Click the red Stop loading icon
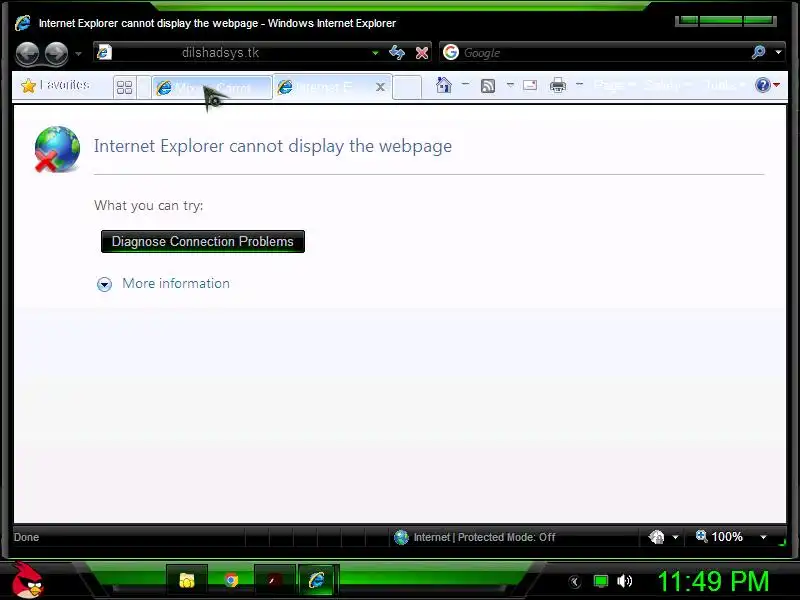 pyautogui.click(x=422, y=53)
